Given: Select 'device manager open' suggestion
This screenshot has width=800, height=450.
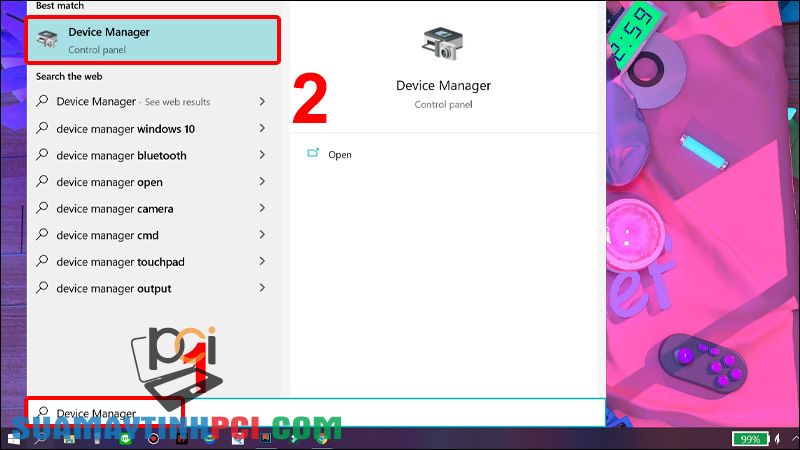Looking at the screenshot, I should pos(153,182).
